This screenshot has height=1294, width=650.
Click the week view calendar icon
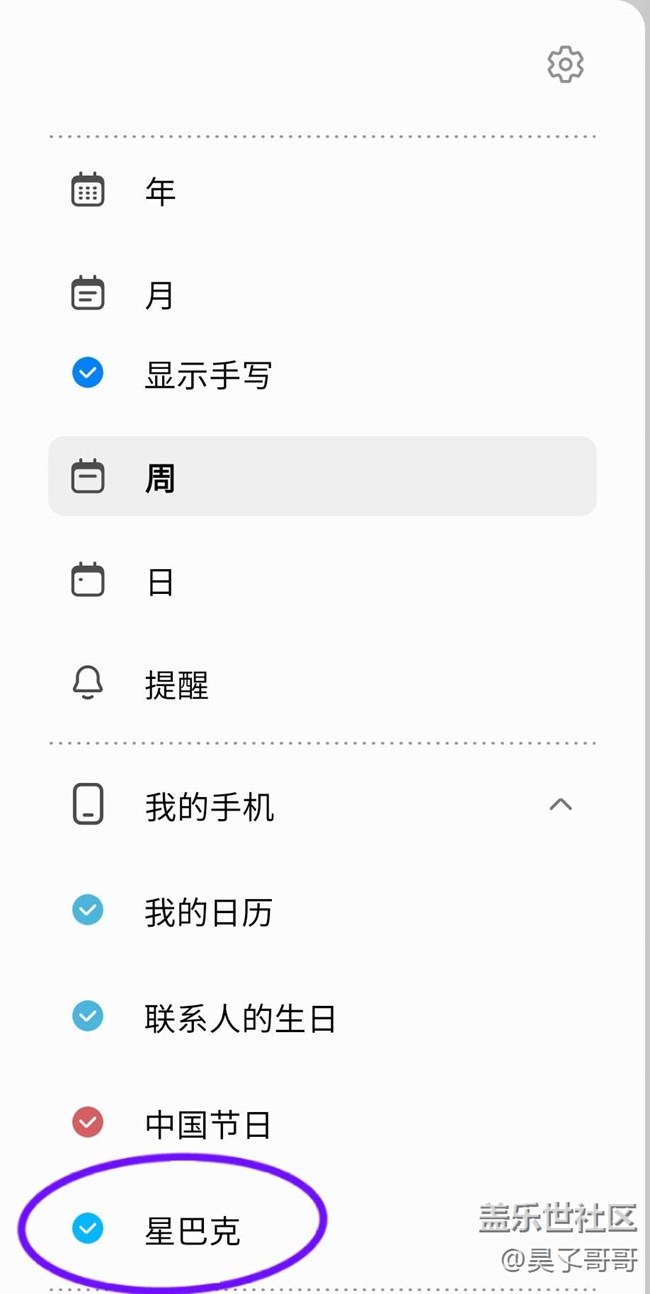[88, 477]
